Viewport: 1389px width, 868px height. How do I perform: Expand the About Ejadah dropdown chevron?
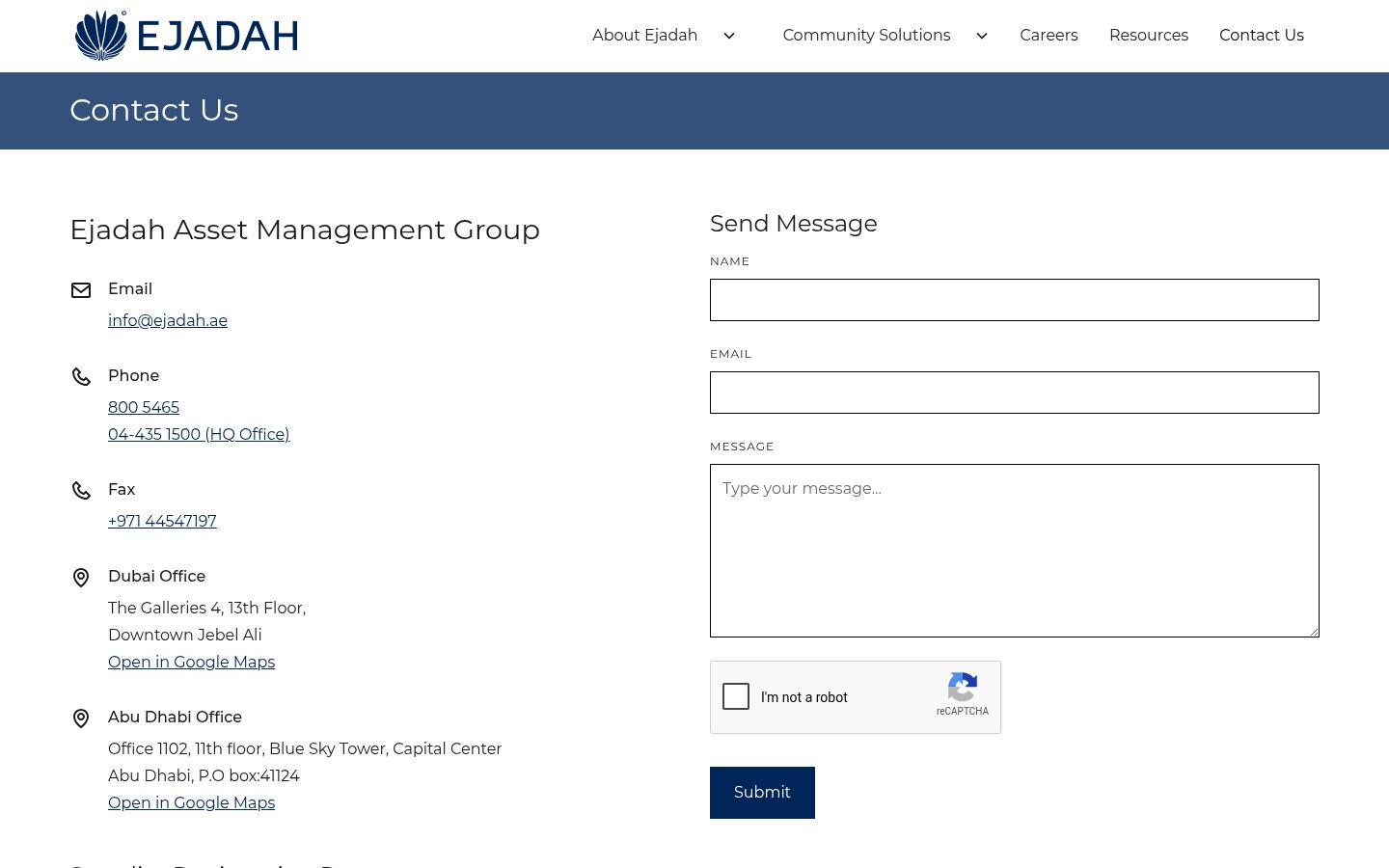pyautogui.click(x=729, y=36)
